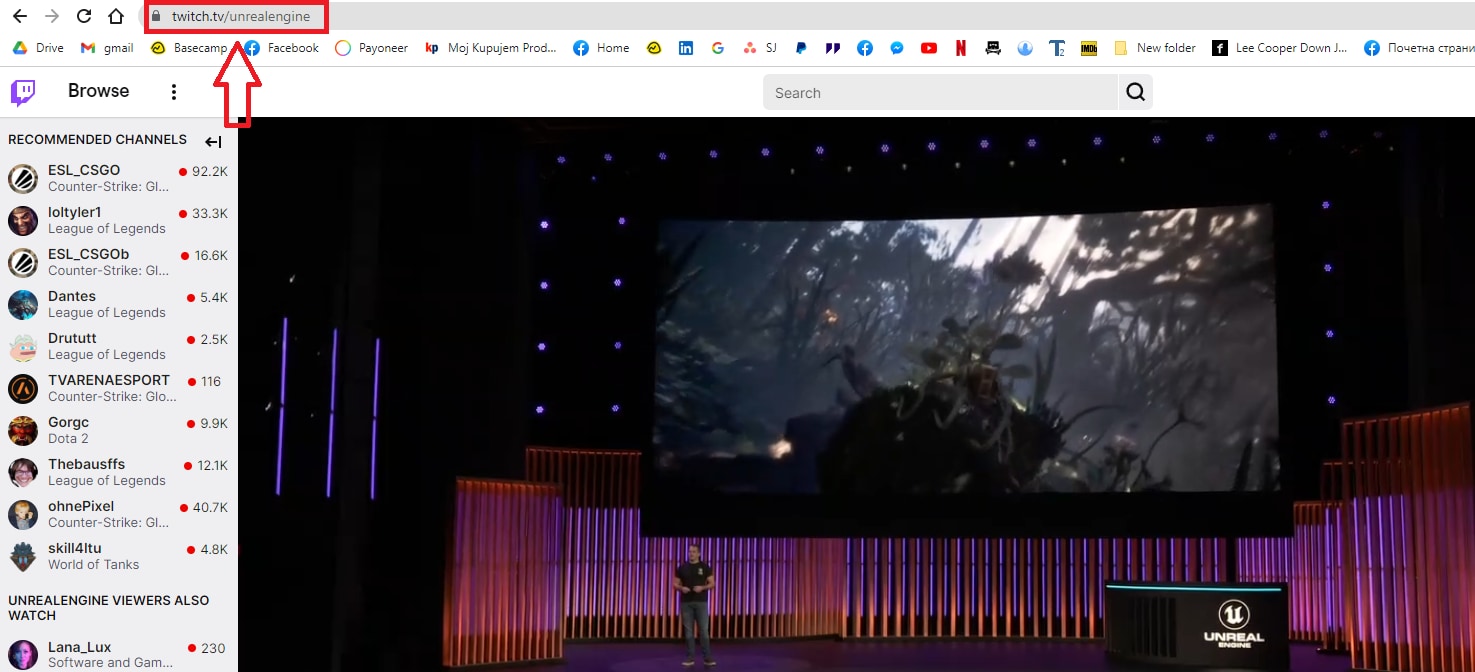
Task: Click the black robot-face bookmark icon
Action: pos(993,48)
